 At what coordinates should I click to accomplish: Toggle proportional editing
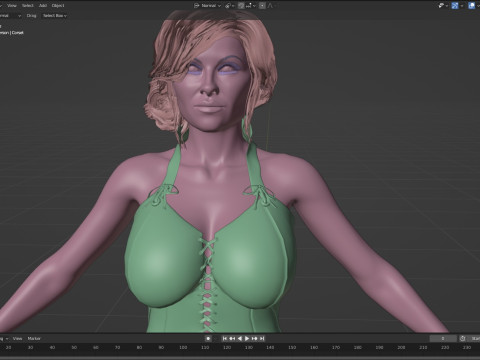tap(262, 6)
